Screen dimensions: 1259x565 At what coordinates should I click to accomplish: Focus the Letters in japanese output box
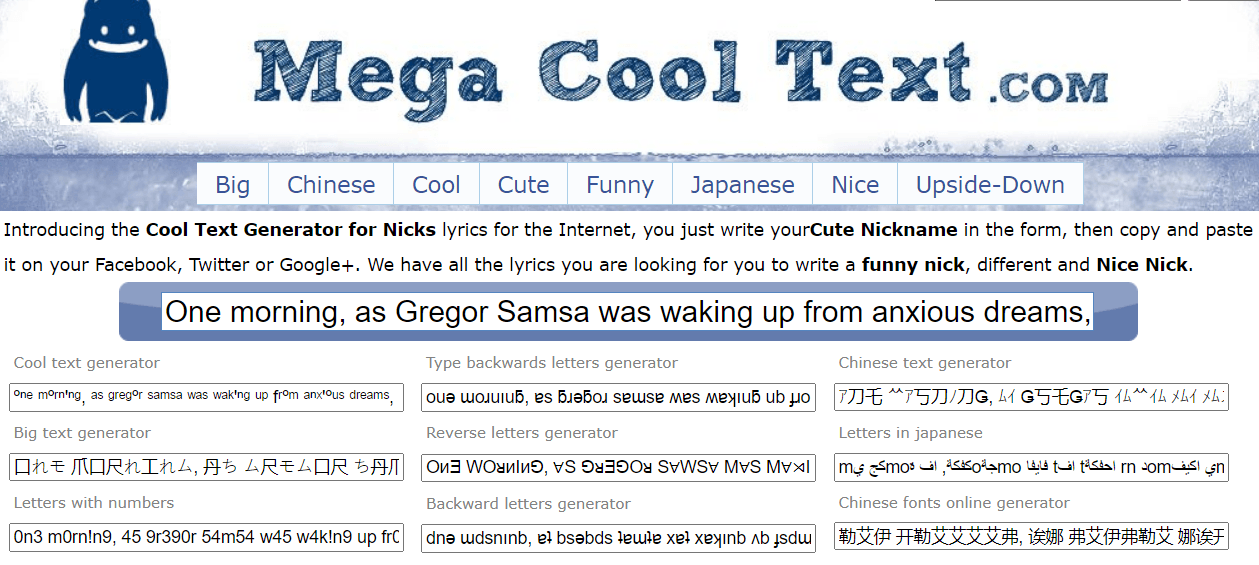tap(1031, 467)
